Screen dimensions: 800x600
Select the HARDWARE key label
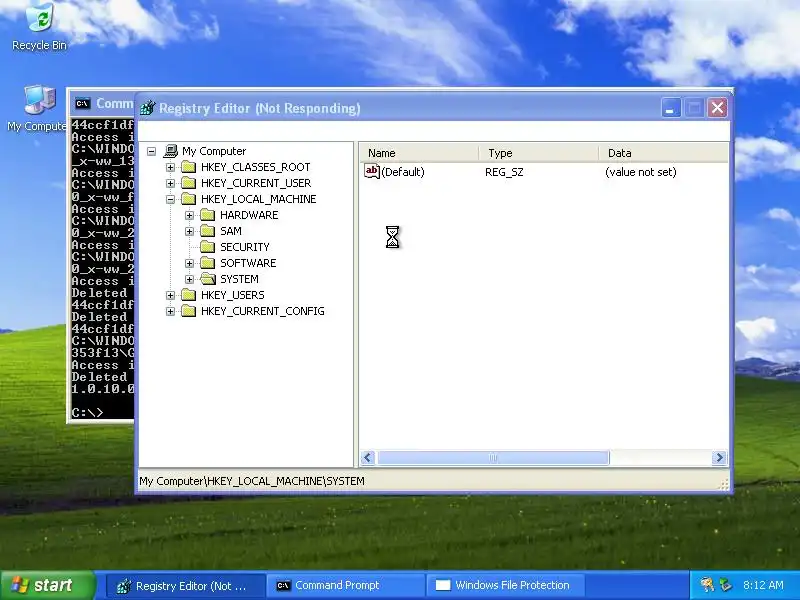(249, 215)
